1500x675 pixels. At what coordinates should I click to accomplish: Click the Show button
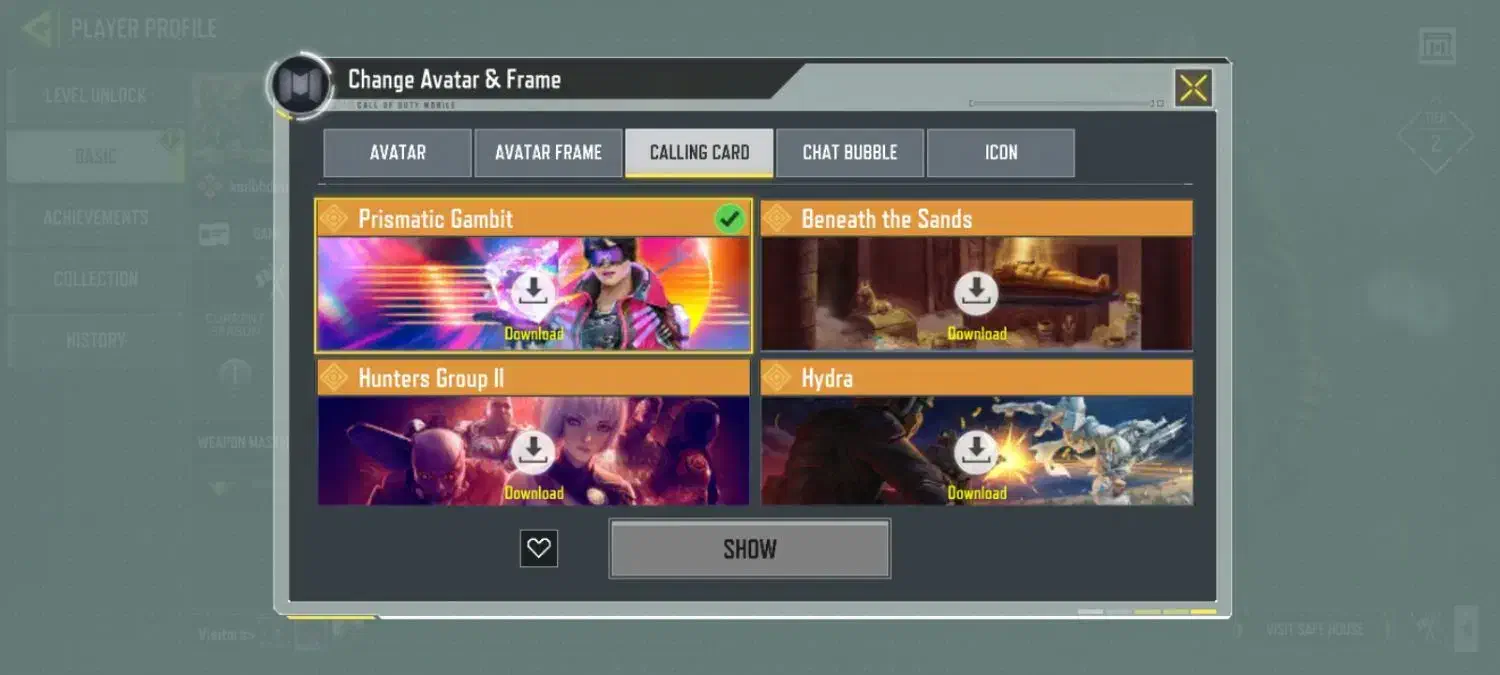[x=750, y=548]
